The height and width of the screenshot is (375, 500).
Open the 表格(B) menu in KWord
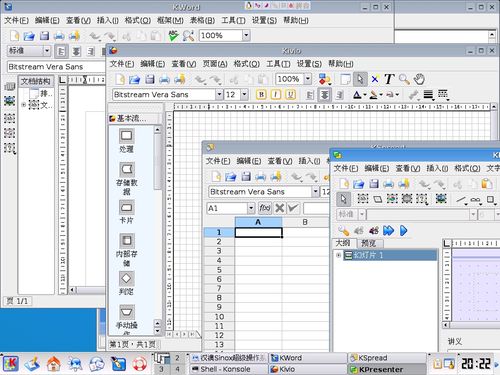[x=202, y=20]
